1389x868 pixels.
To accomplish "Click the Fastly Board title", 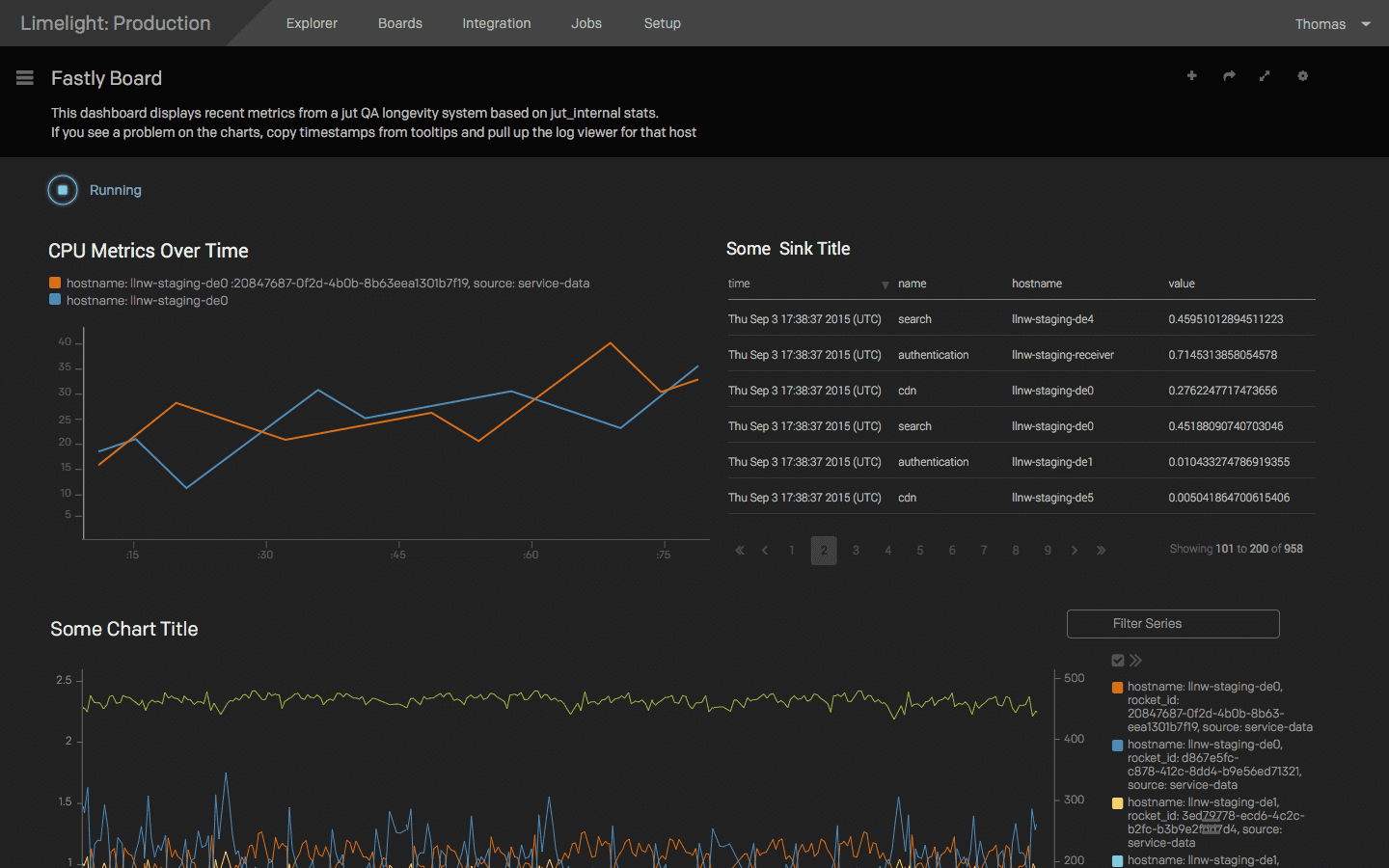I will pyautogui.click(x=106, y=78).
